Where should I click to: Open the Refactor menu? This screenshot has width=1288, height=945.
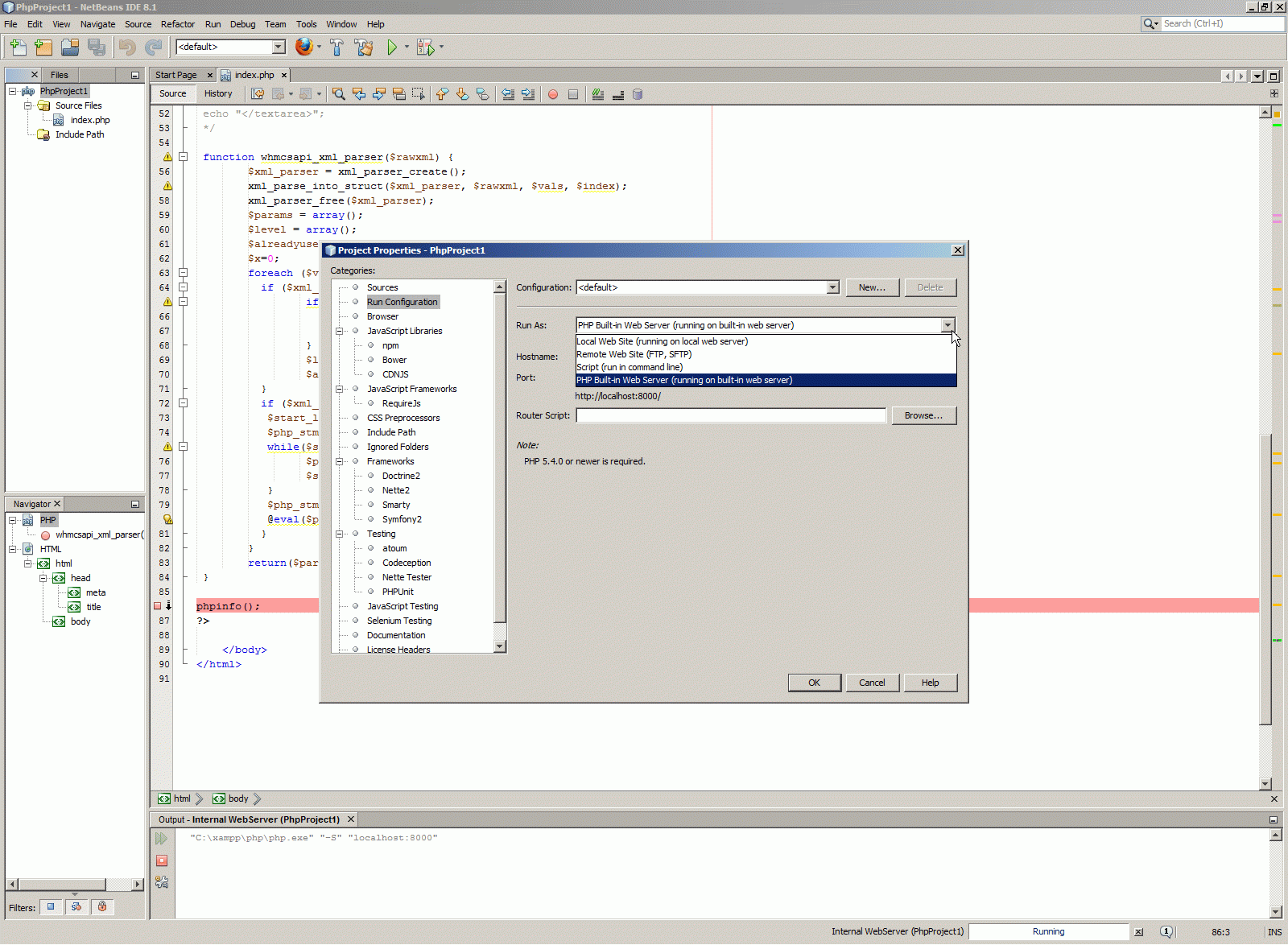(x=178, y=24)
